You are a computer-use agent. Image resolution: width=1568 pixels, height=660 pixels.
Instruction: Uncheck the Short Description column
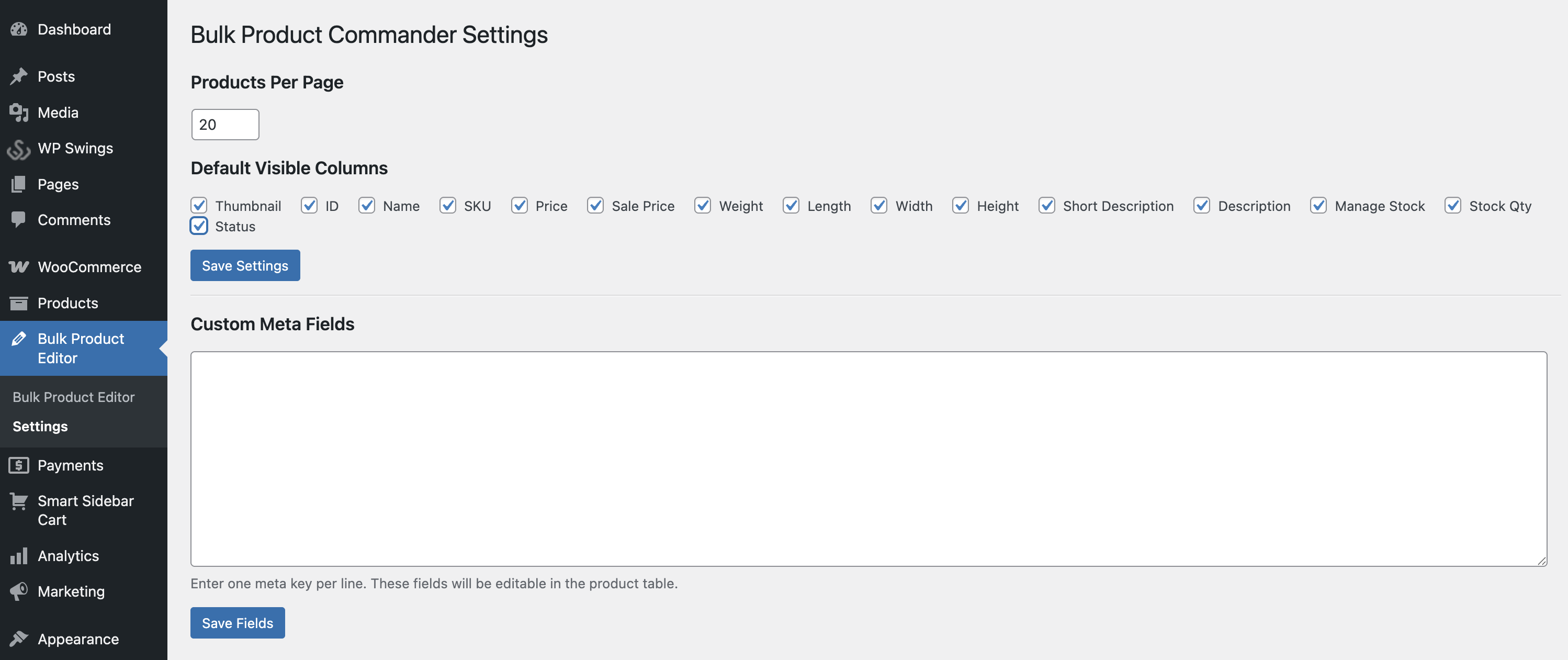click(1047, 205)
